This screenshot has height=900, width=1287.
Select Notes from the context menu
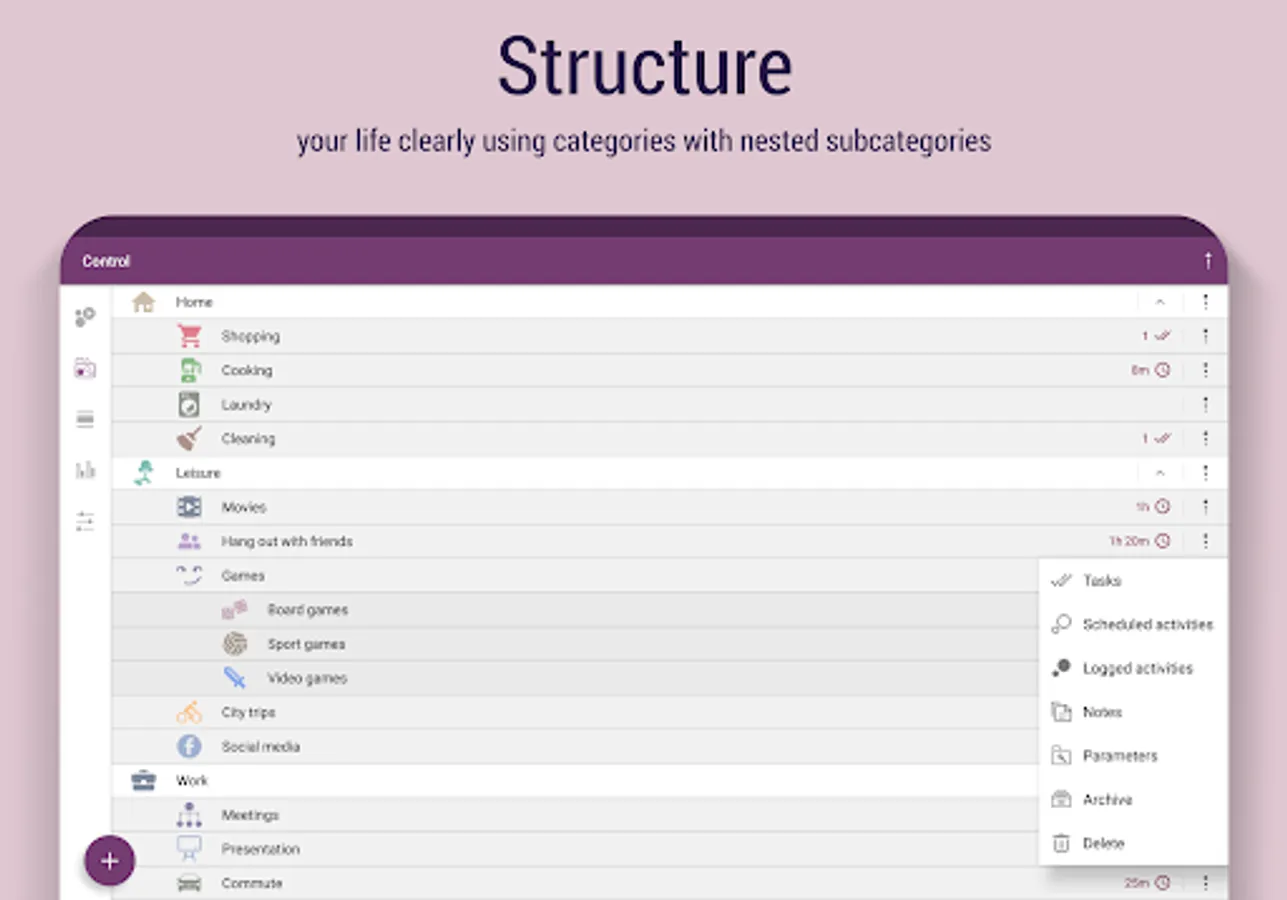tap(1133, 712)
